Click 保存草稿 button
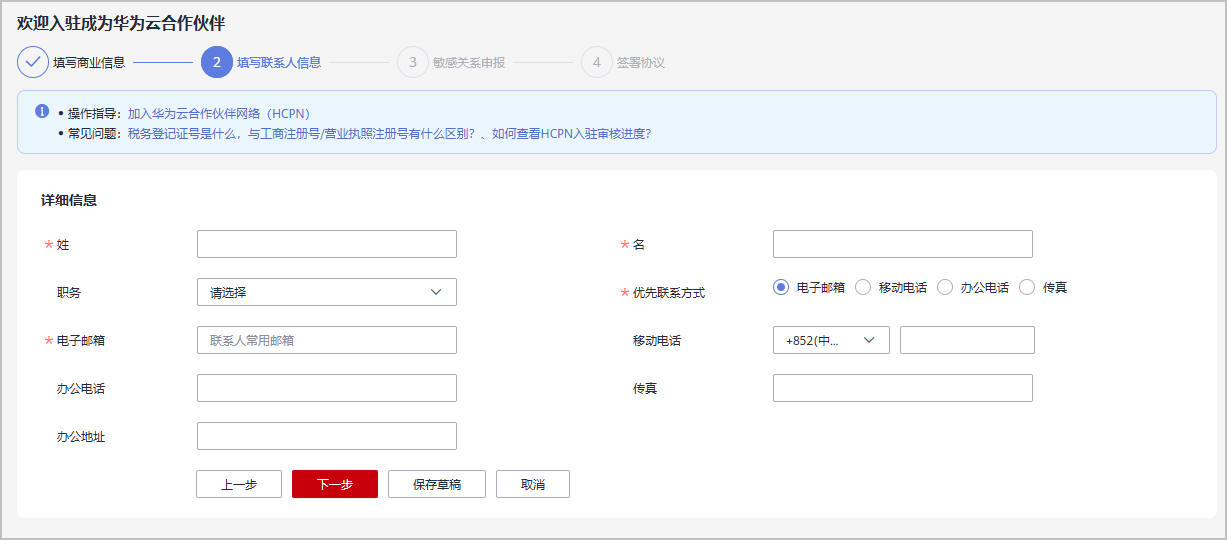 click(437, 484)
